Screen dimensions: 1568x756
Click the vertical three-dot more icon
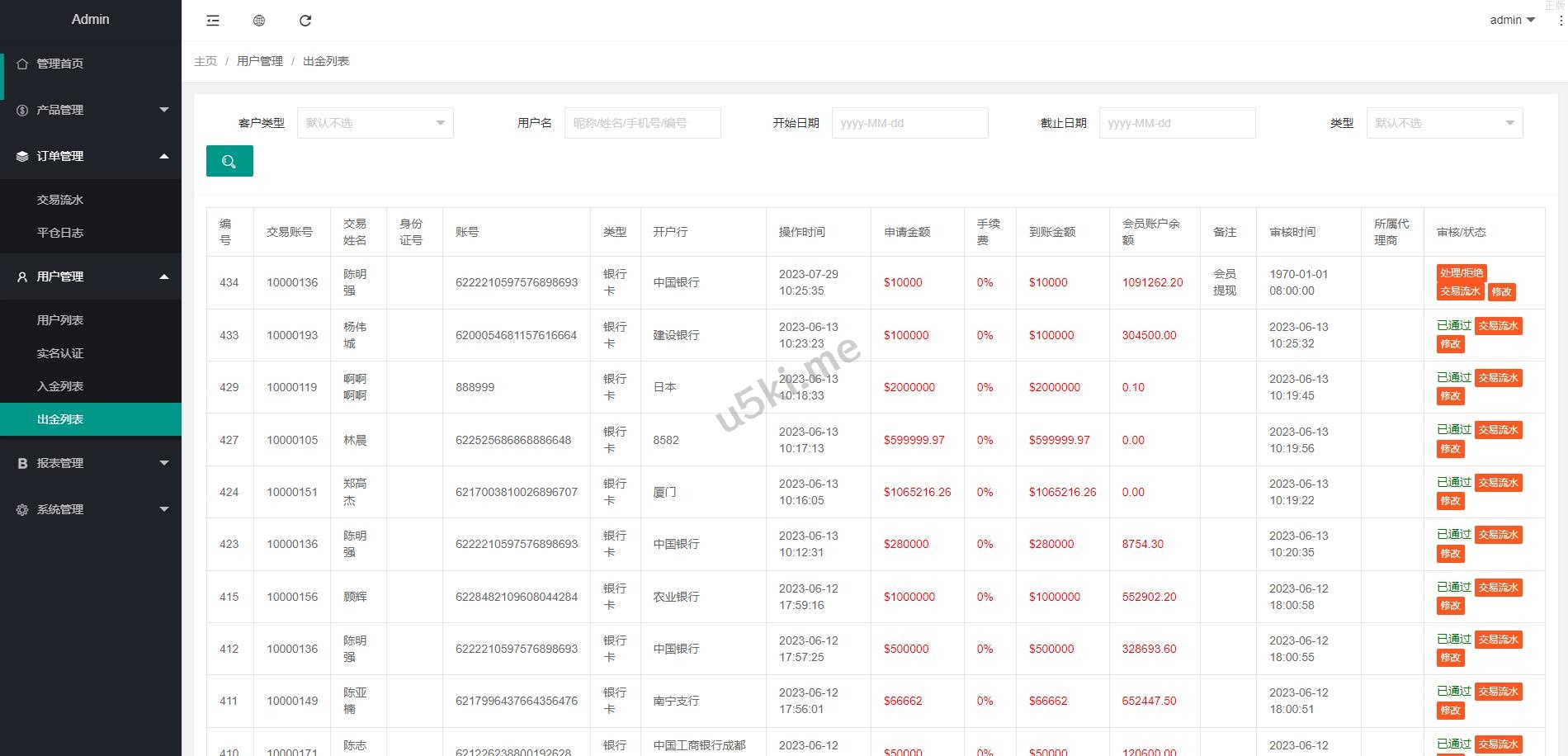click(1561, 21)
